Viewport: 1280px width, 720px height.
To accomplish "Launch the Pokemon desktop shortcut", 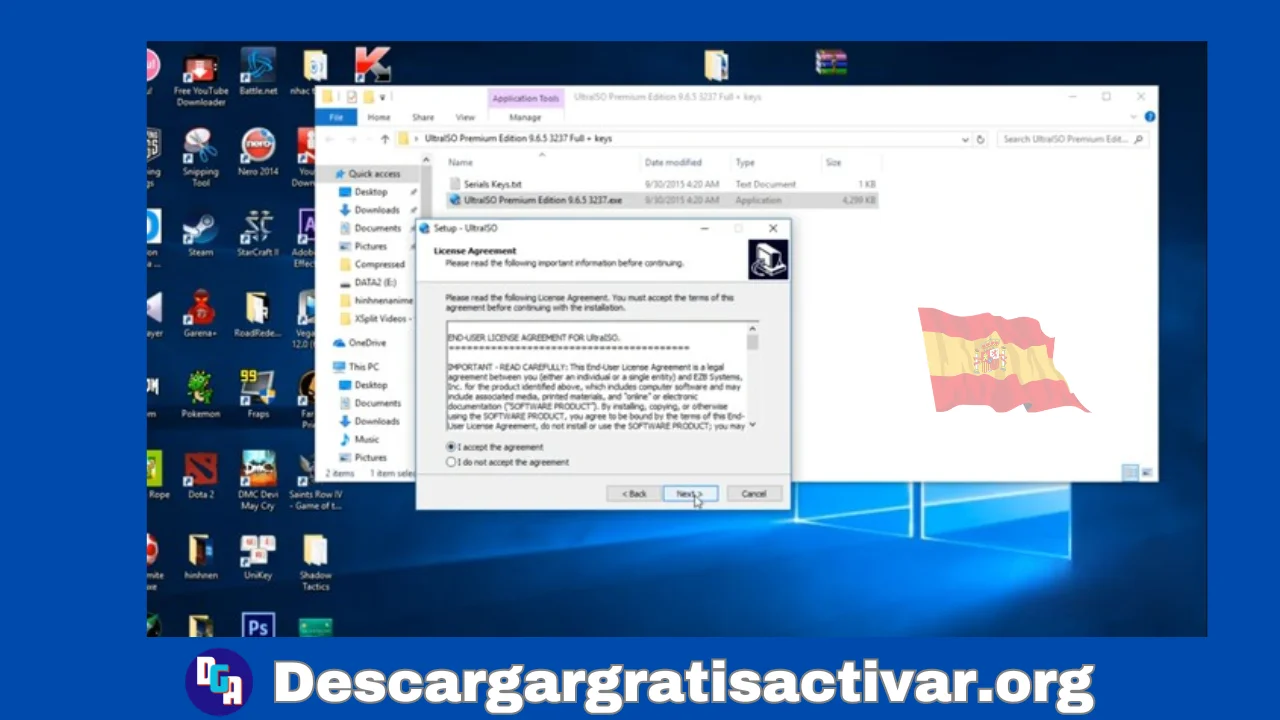I will pos(201,395).
